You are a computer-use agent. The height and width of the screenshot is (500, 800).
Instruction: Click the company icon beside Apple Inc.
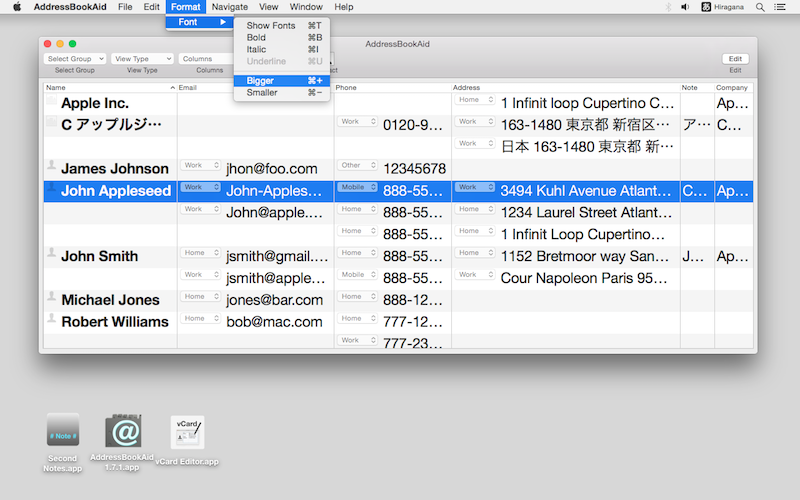tap(52, 99)
